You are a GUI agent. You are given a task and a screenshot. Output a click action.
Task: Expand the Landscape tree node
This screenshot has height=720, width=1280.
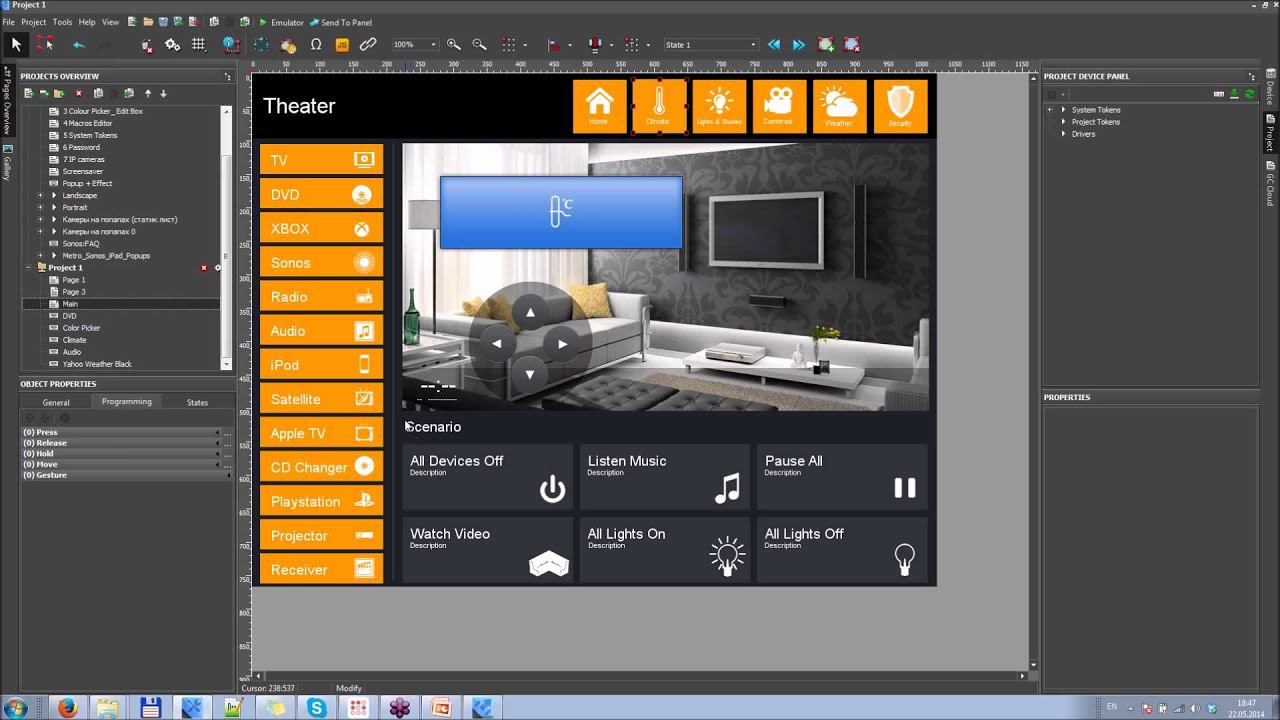pyautogui.click(x=40, y=195)
